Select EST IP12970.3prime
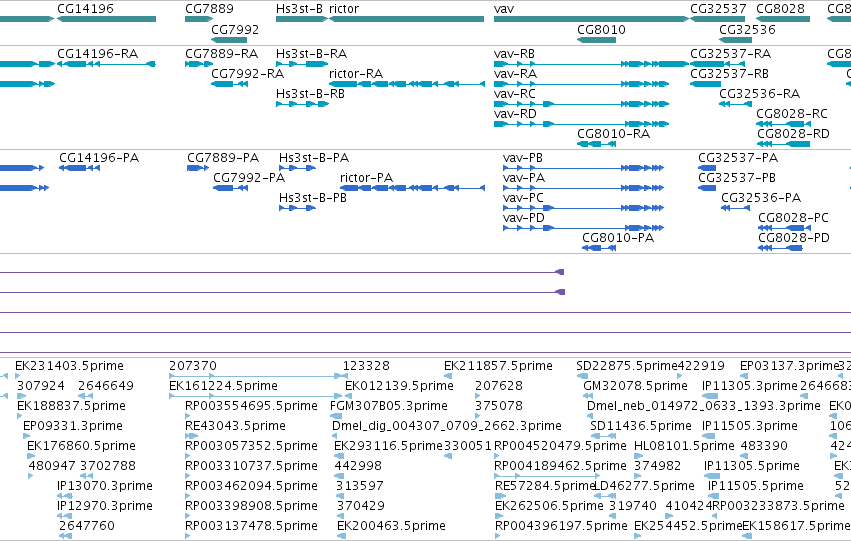The image size is (851, 541). tap(105, 506)
